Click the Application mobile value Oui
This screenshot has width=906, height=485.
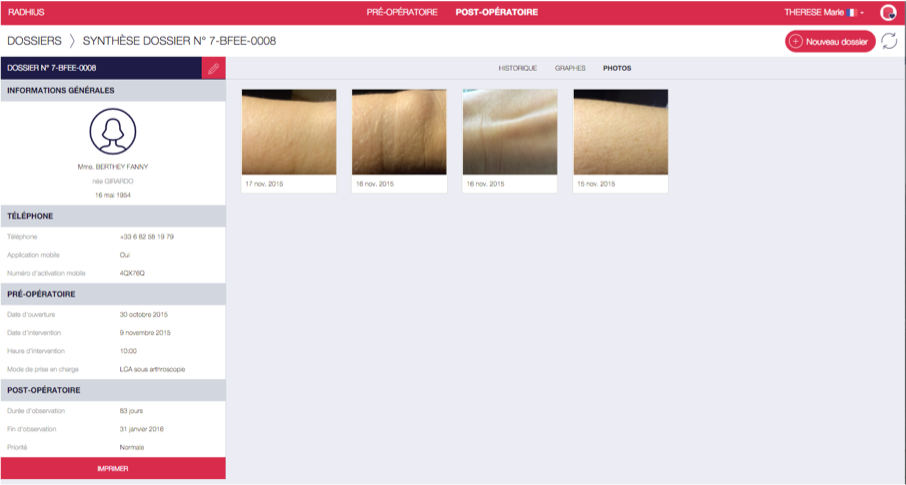click(x=125, y=255)
